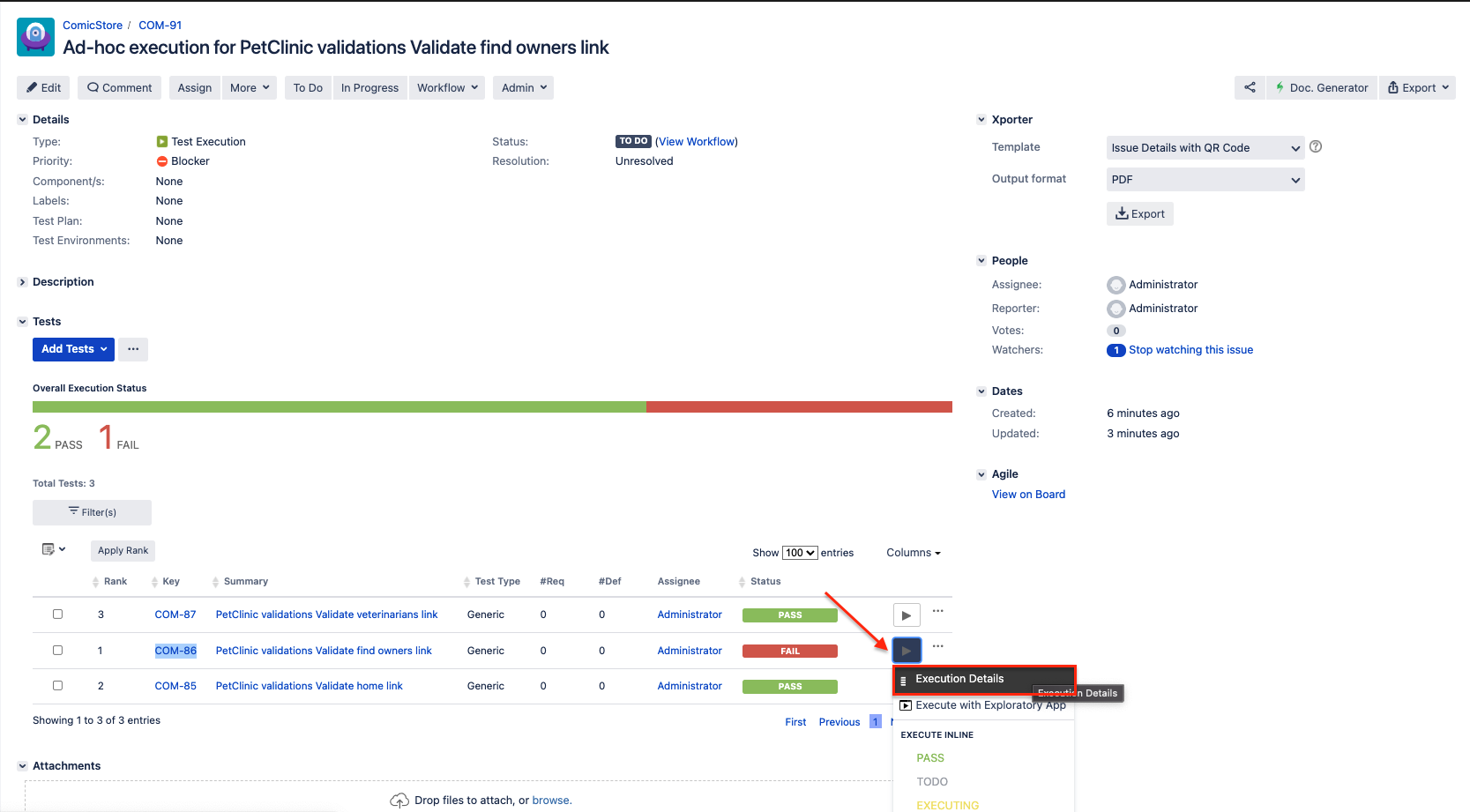The width and height of the screenshot is (1470, 812).
Task: Click the Test Execution issue type icon
Action: (162, 142)
